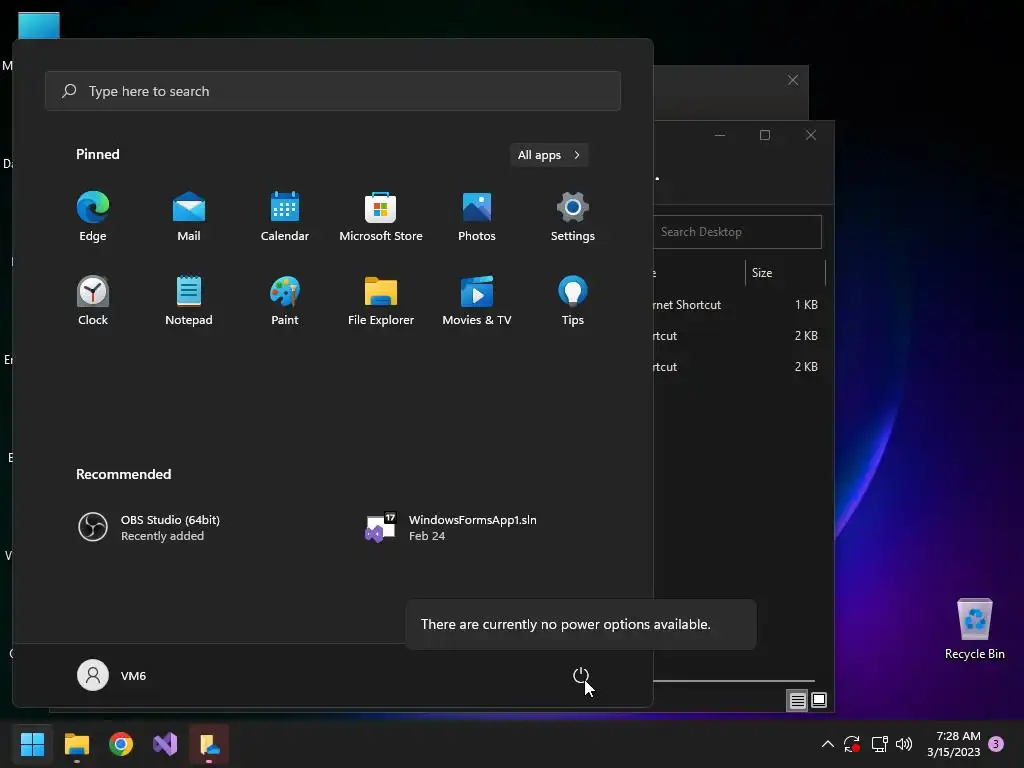Open the VM6 user account menu
Image resolution: width=1024 pixels, height=768 pixels.
tap(112, 675)
